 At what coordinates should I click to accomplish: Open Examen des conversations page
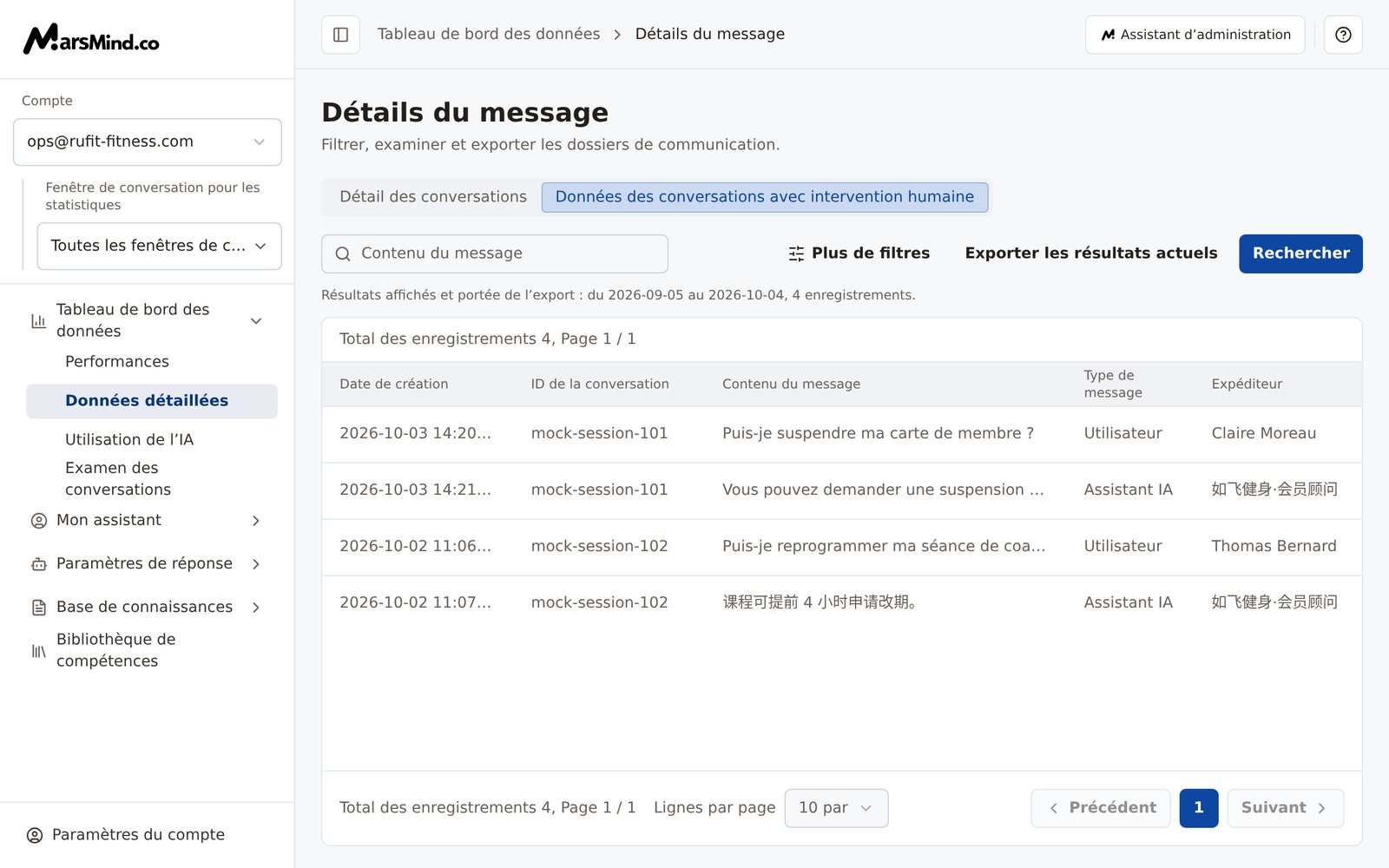(x=118, y=478)
